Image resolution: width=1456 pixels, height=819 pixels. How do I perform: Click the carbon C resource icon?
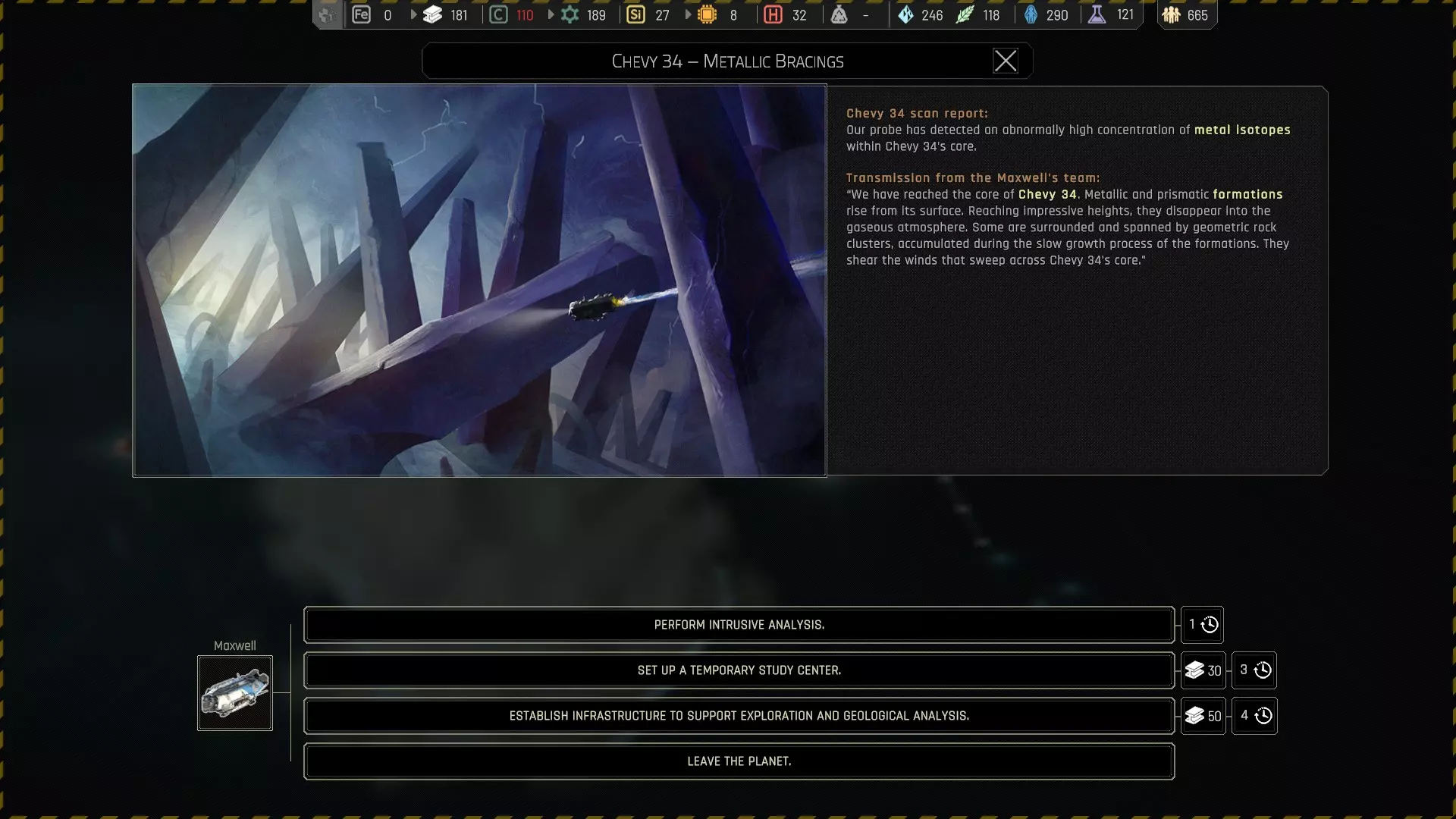click(498, 14)
